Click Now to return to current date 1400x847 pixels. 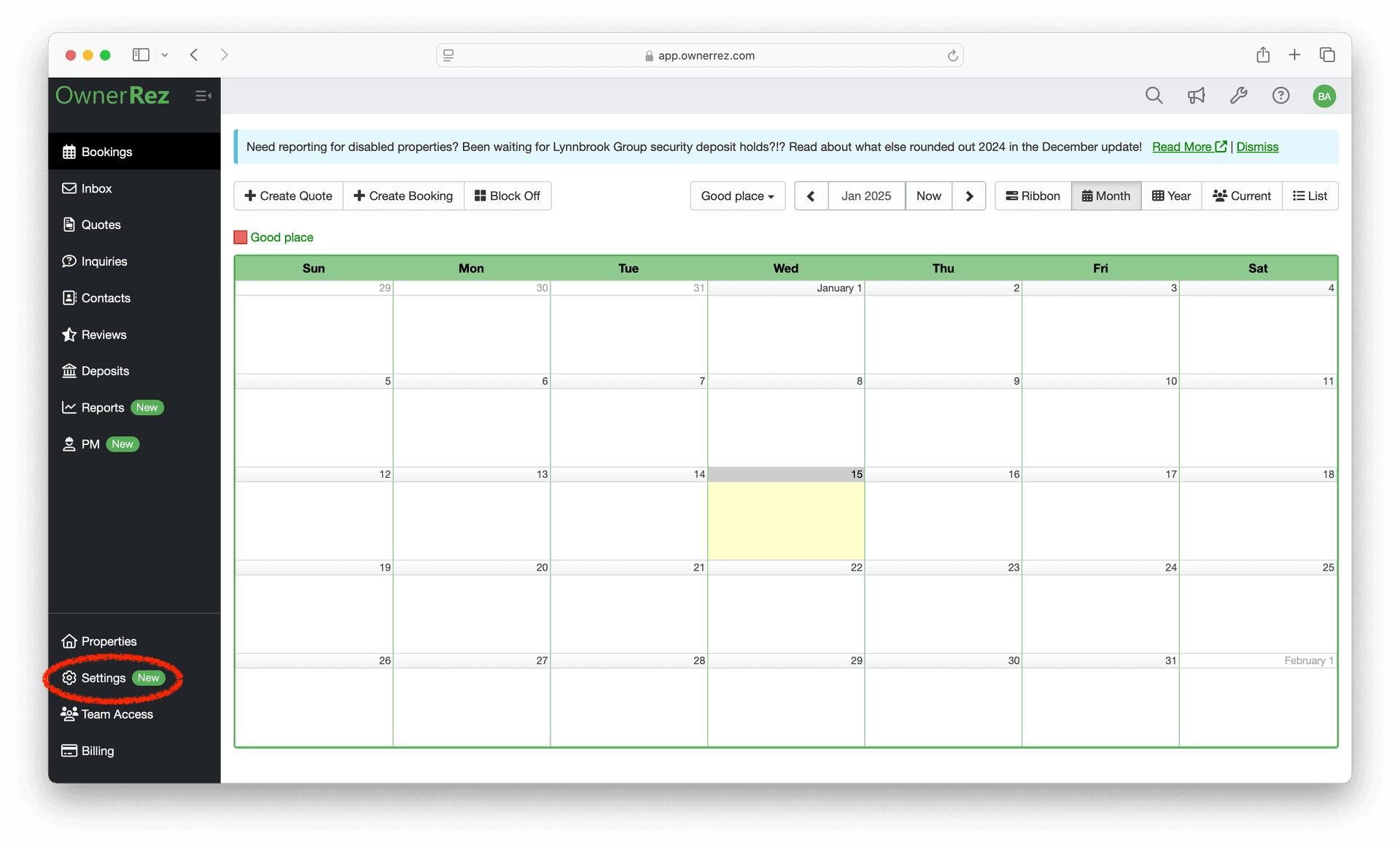tap(928, 195)
